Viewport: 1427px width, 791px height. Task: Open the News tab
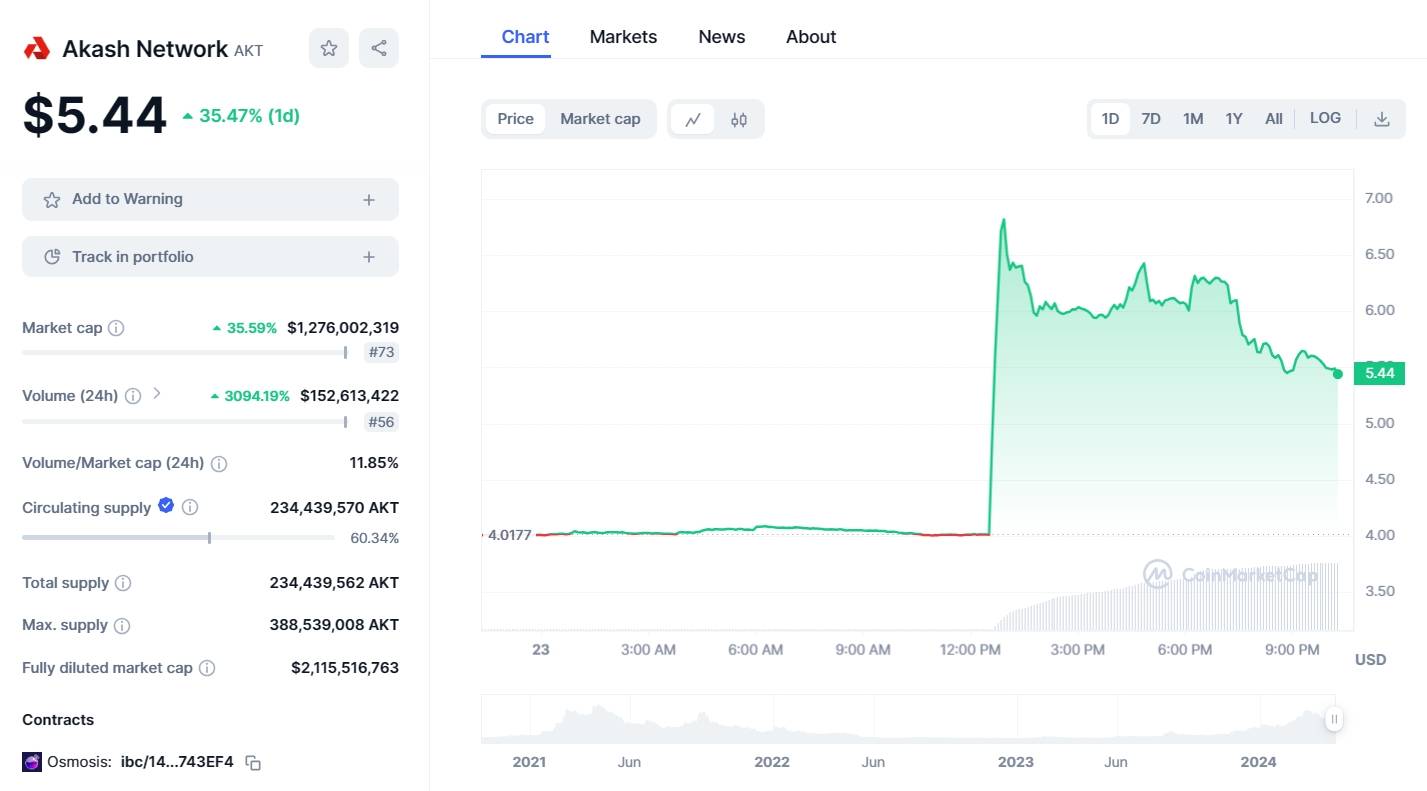[x=722, y=37]
